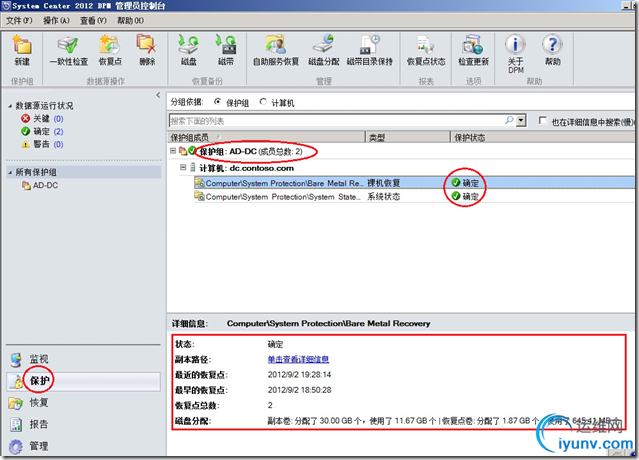This screenshot has width=639, height=460.
Task: Click the search magnifier icon
Action: coord(509,121)
